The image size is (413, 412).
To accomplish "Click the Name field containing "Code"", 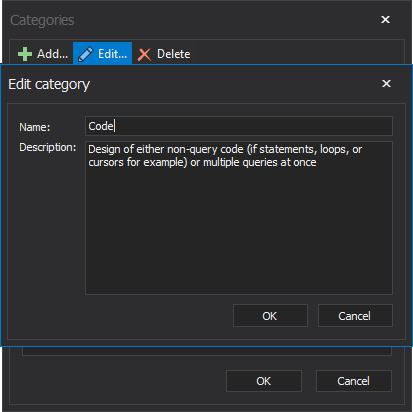I will [239, 126].
